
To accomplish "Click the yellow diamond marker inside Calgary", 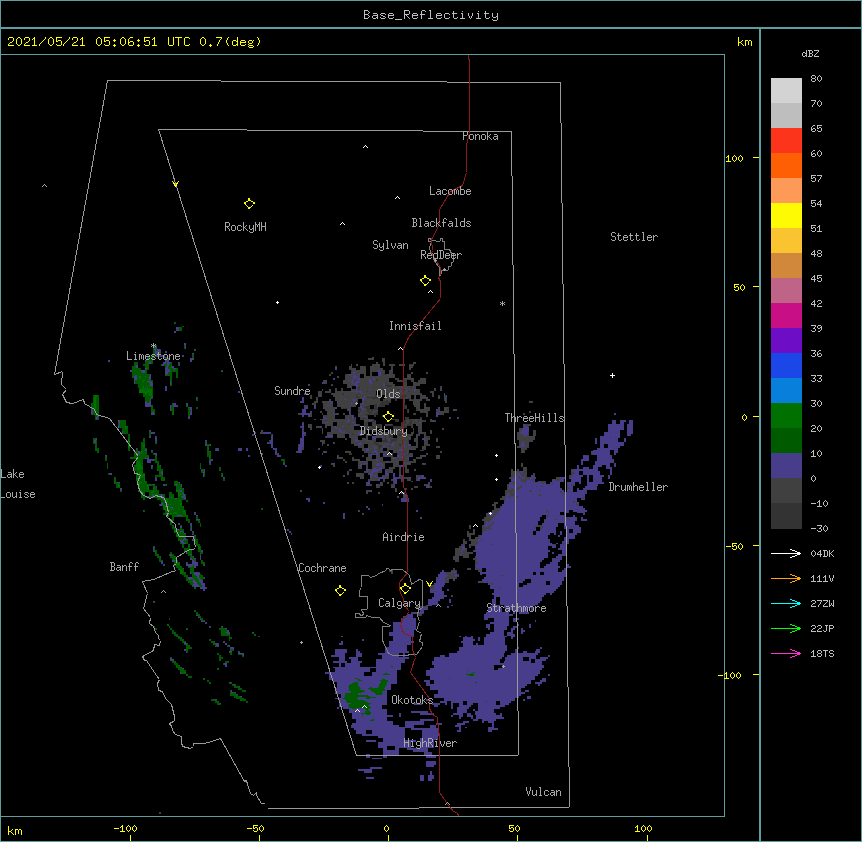I will [x=405, y=589].
